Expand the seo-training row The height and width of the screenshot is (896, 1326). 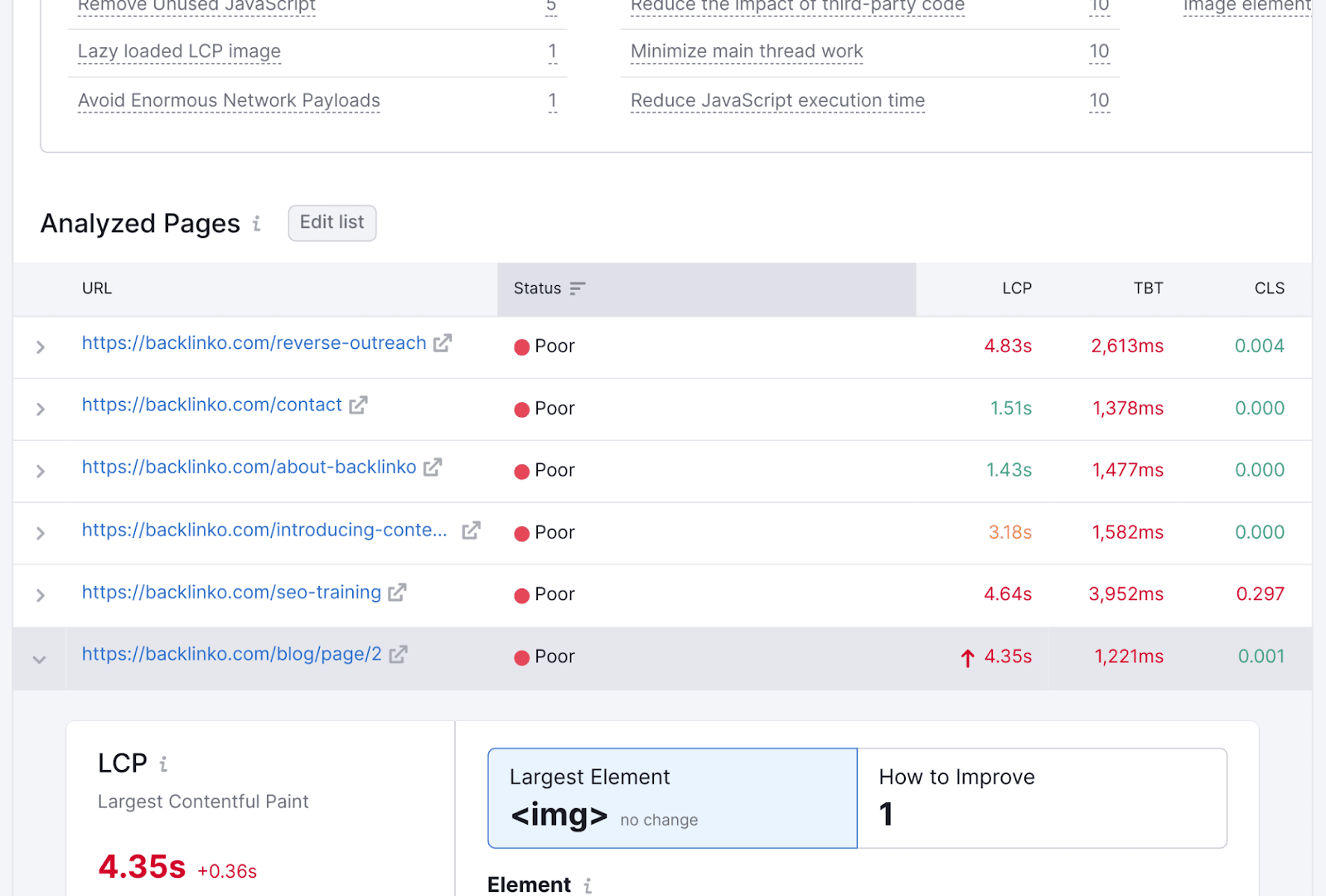point(40,596)
